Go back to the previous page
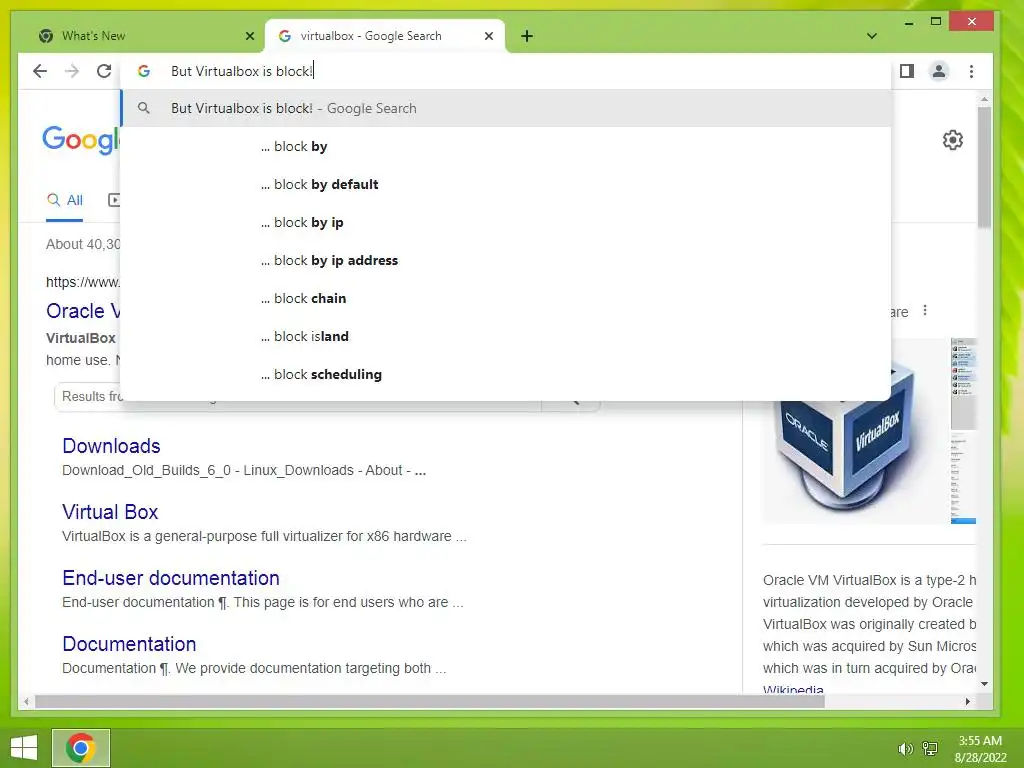This screenshot has height=768, width=1024. click(x=40, y=71)
